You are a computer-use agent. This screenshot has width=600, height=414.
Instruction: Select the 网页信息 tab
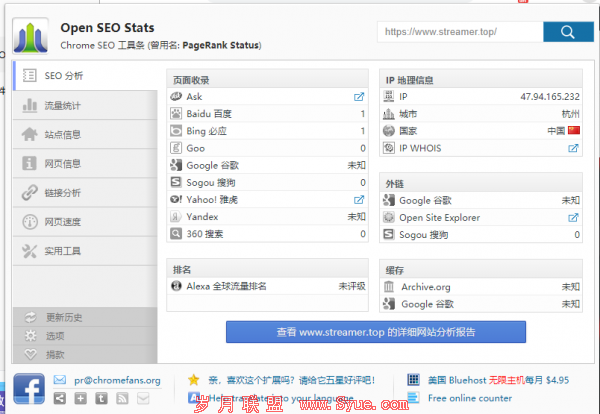click(85, 163)
